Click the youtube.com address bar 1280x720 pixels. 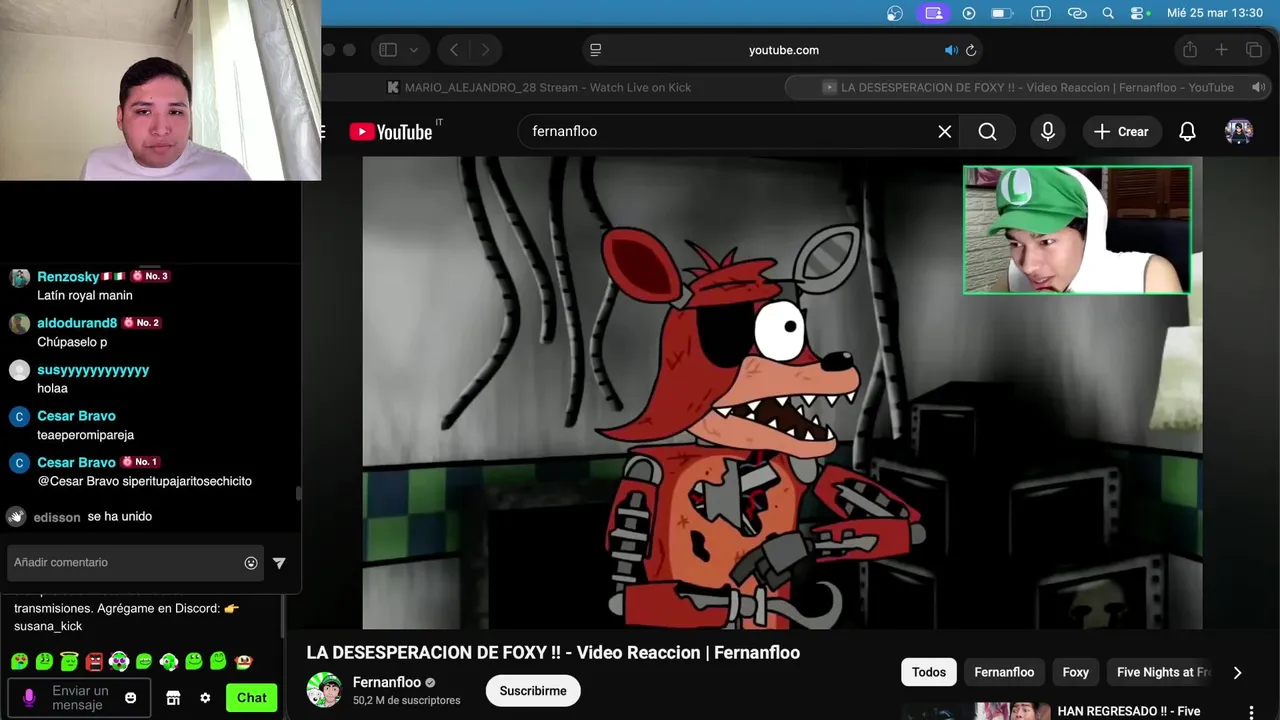pyautogui.click(x=783, y=50)
